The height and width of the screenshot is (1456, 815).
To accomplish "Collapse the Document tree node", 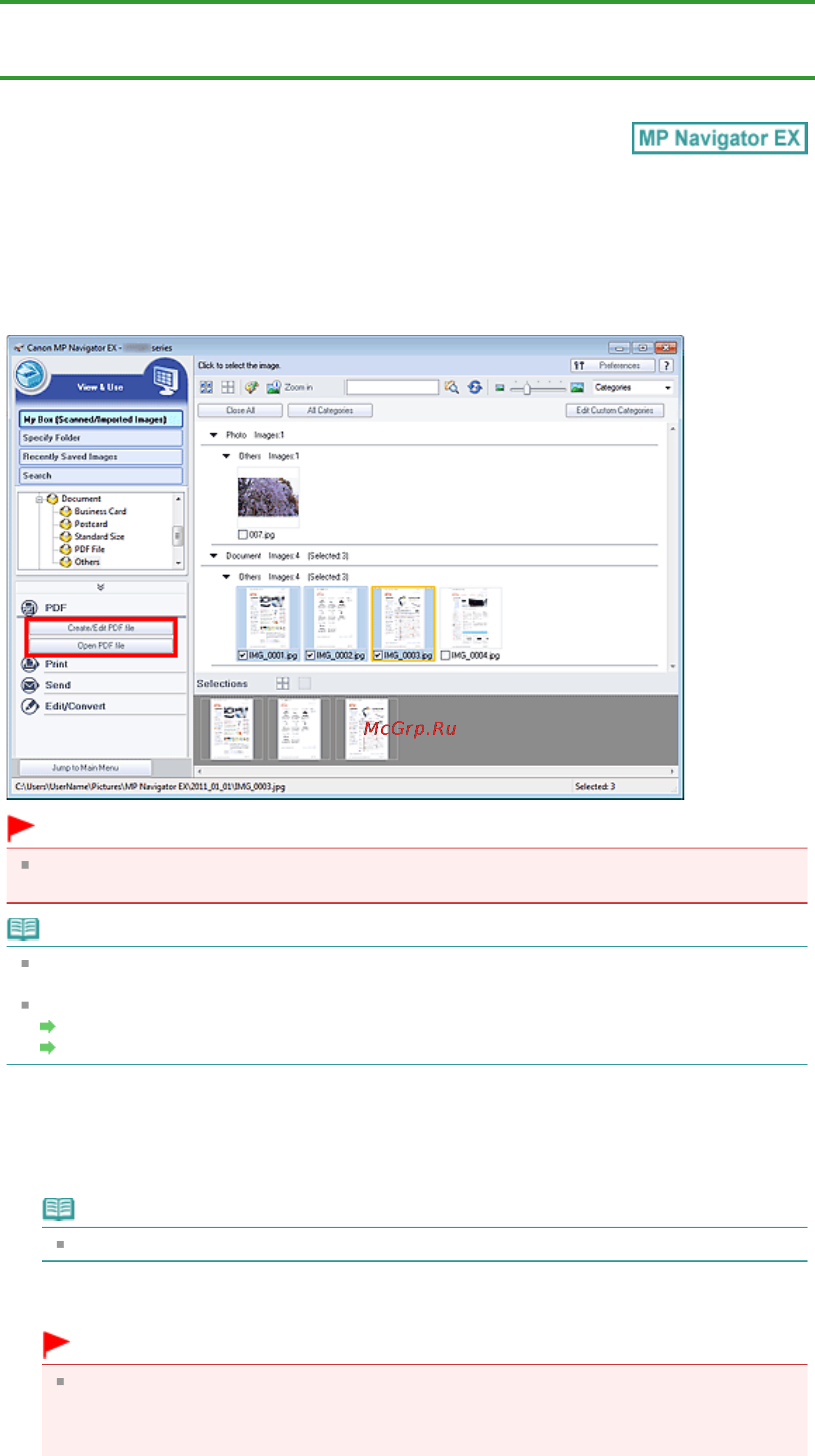I will 40,499.
